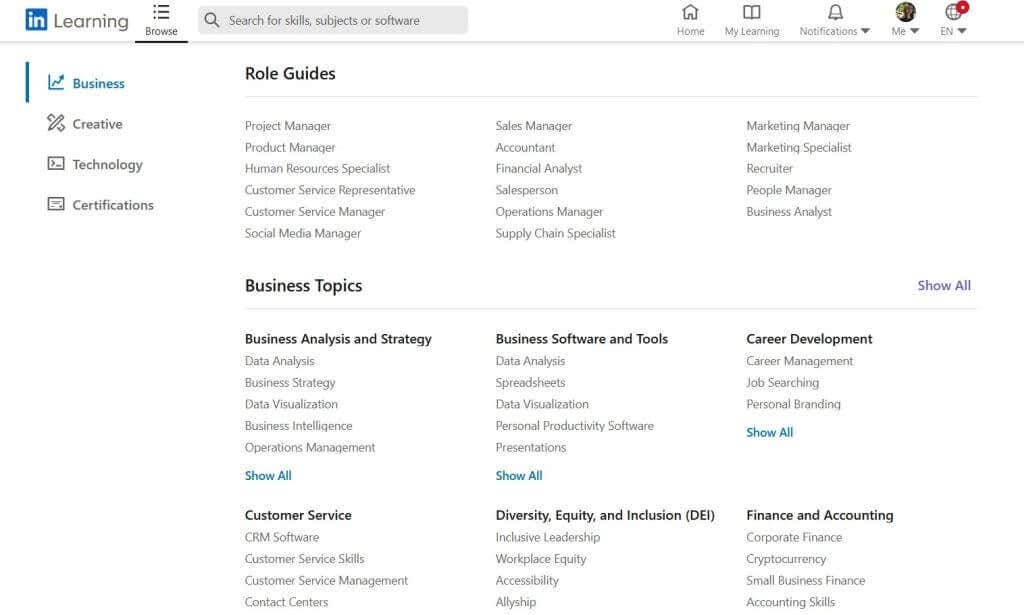Open the Browse menu icon
The width and height of the screenshot is (1024, 615).
click(x=161, y=12)
